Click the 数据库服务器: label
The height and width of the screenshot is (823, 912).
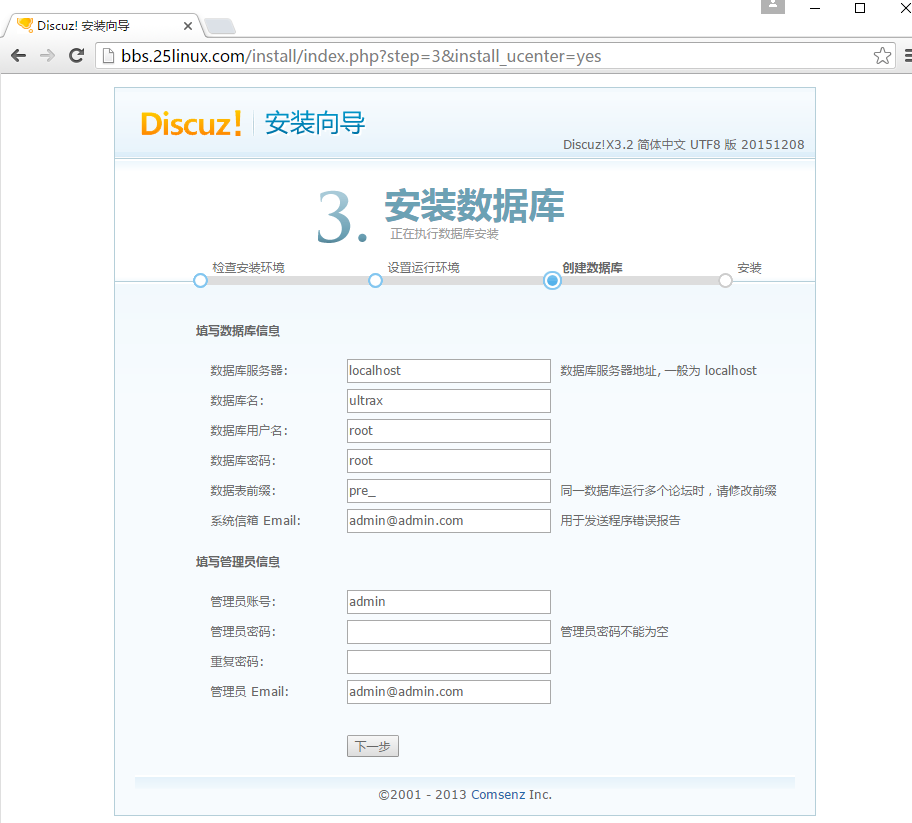tap(249, 371)
